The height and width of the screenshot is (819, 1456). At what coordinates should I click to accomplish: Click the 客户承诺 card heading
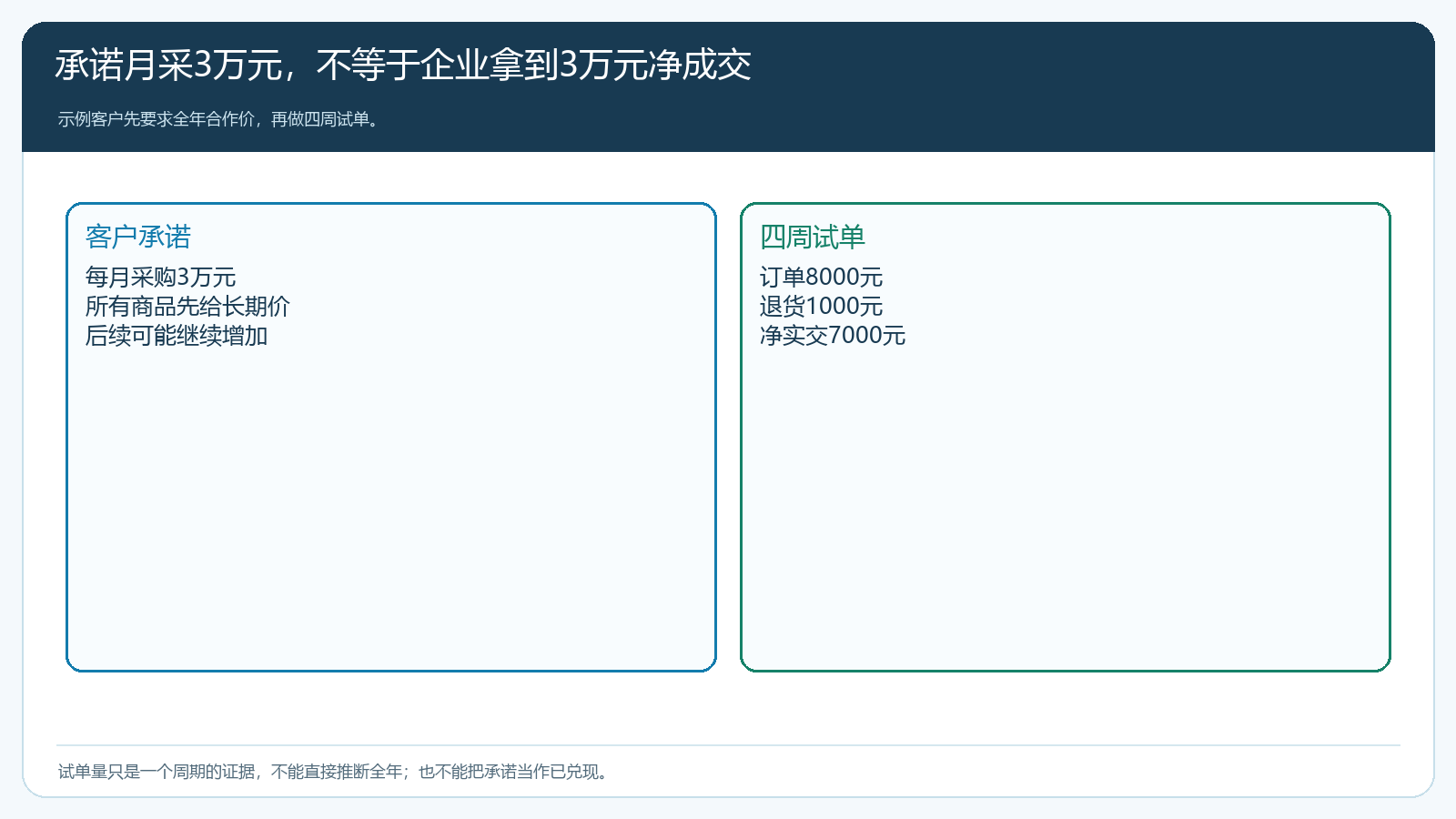pyautogui.click(x=138, y=237)
